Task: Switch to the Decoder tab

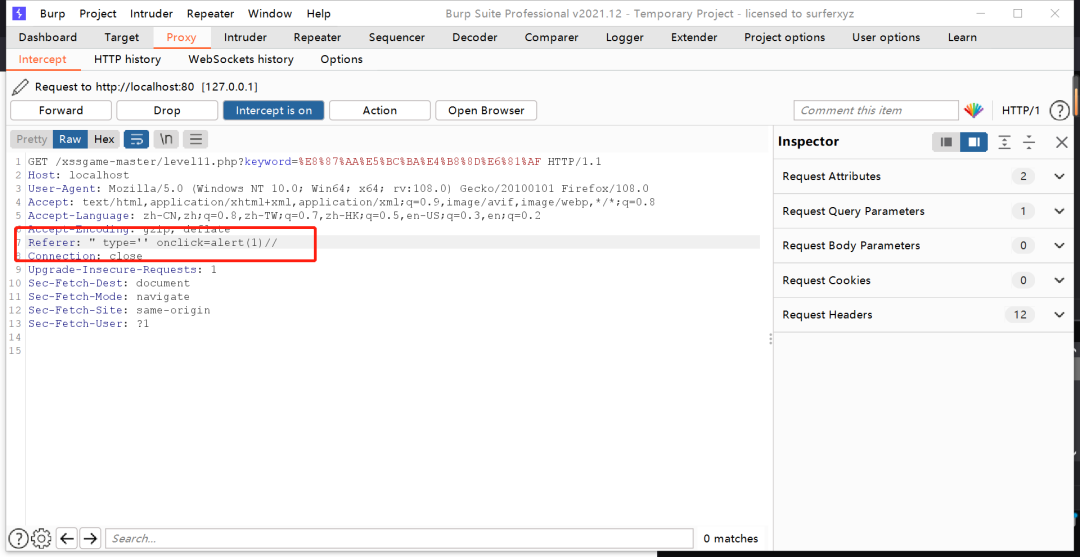Action: pyautogui.click(x=475, y=37)
